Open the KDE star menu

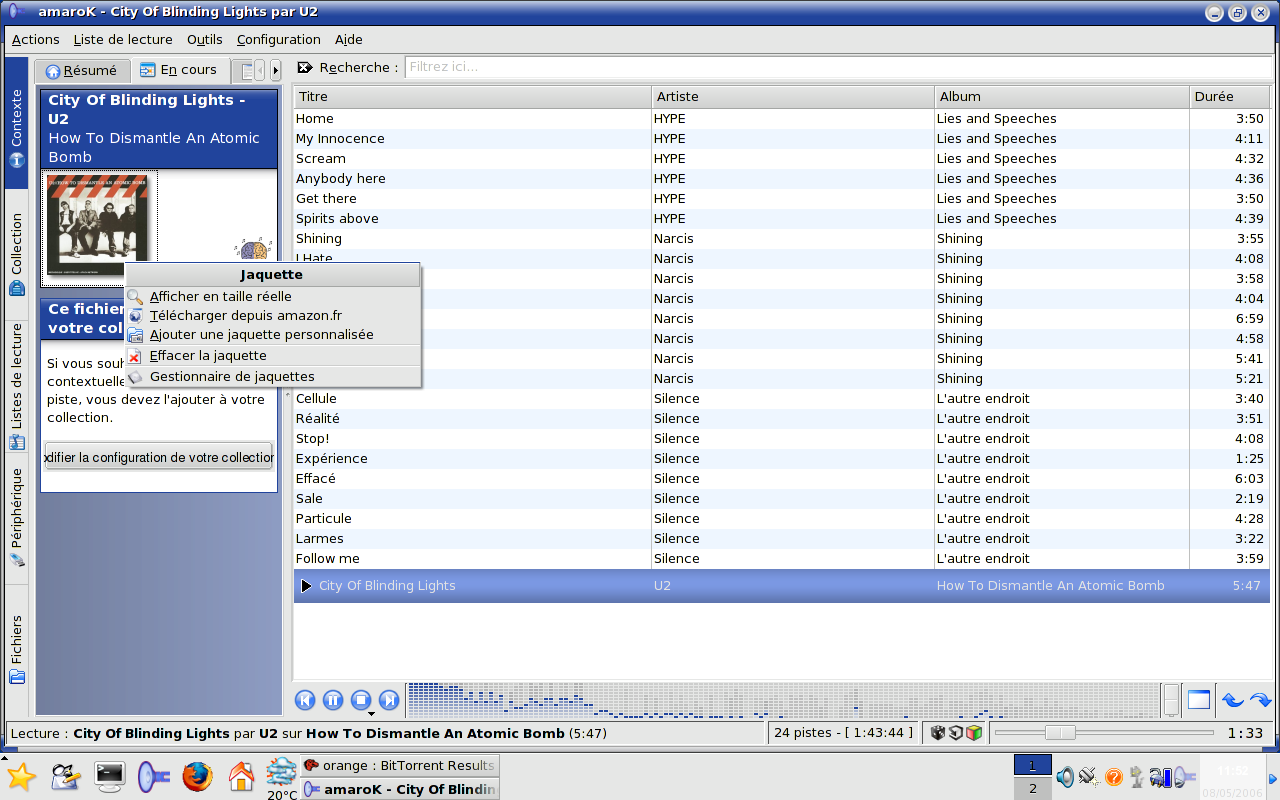21,777
